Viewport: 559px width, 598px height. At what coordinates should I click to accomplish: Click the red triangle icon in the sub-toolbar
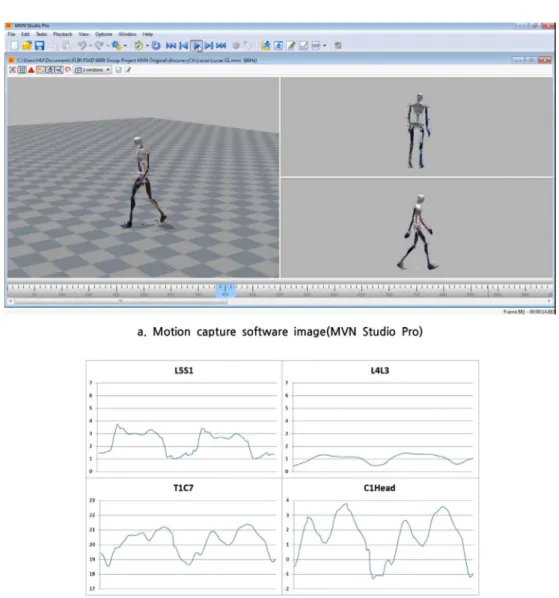[x=31, y=70]
